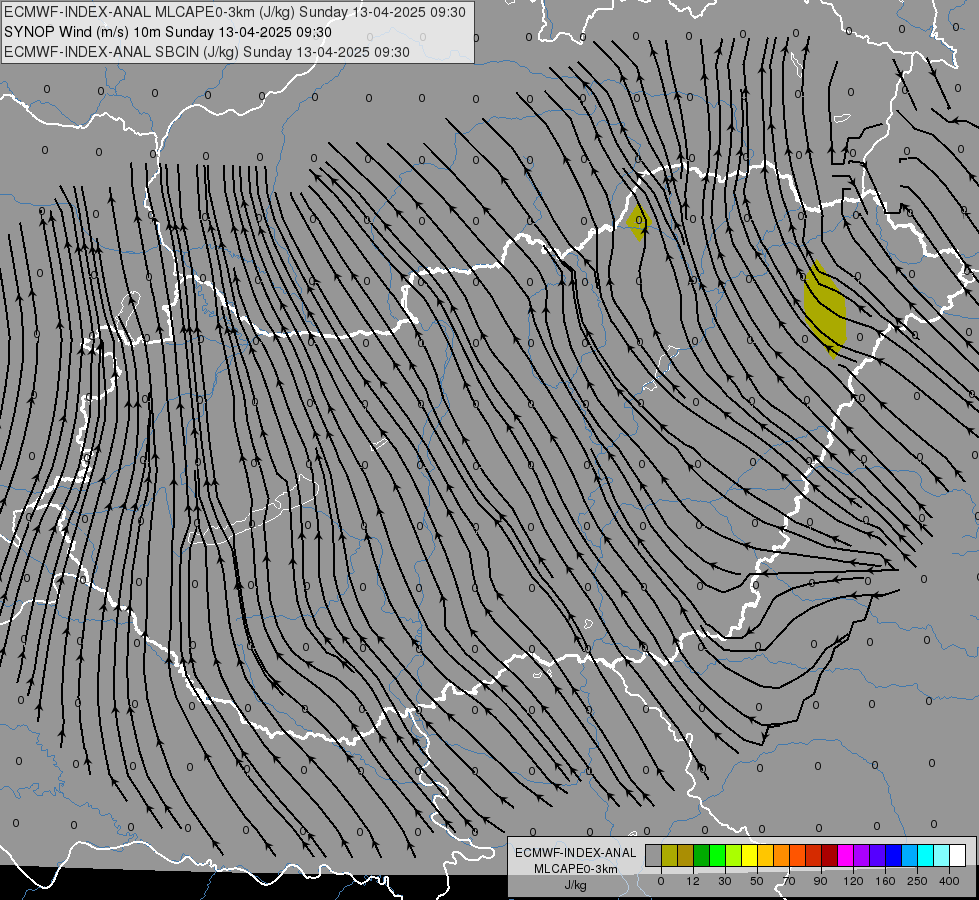Click the legend value '250'

tap(917, 881)
